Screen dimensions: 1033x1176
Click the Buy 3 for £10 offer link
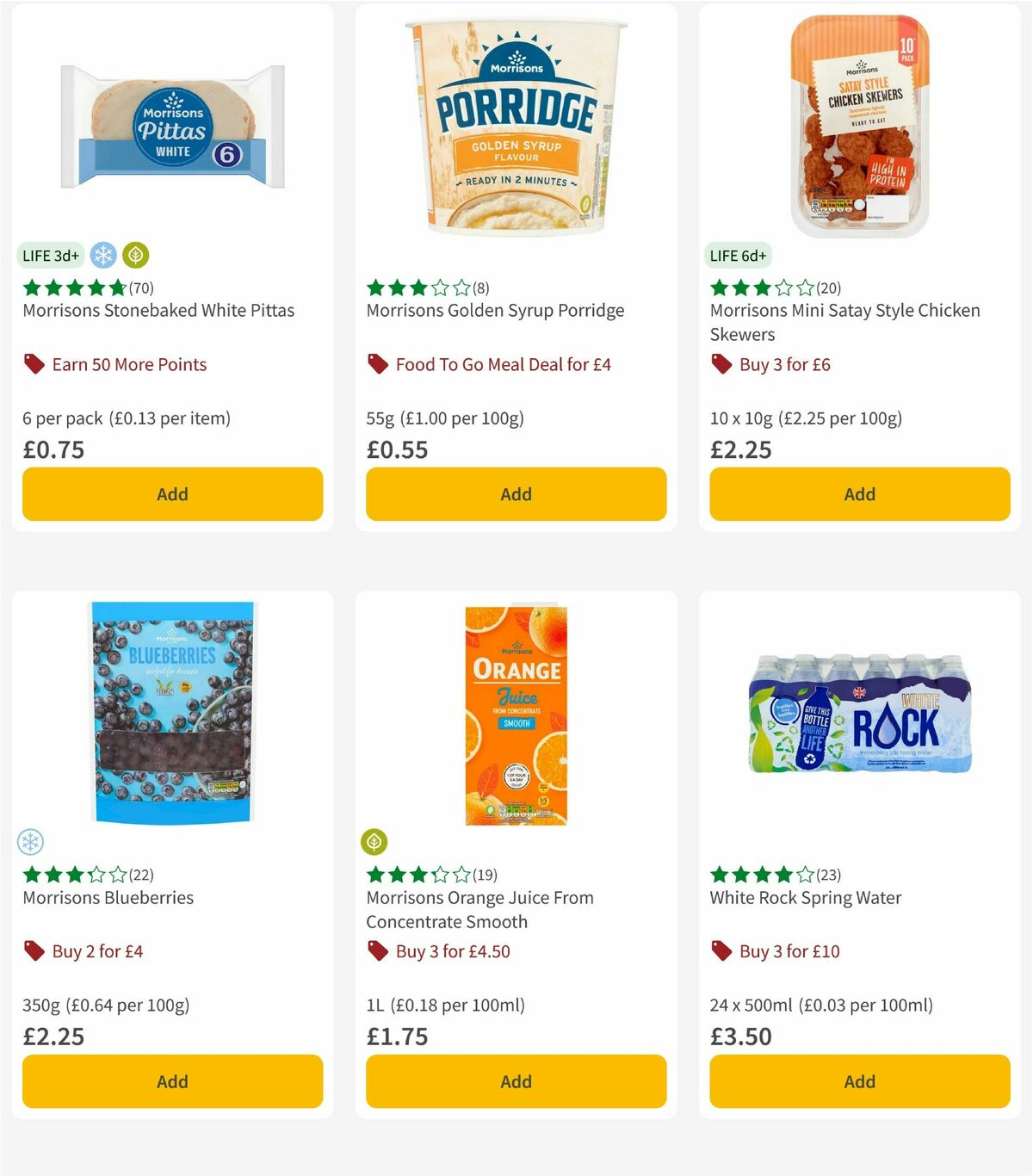click(789, 951)
